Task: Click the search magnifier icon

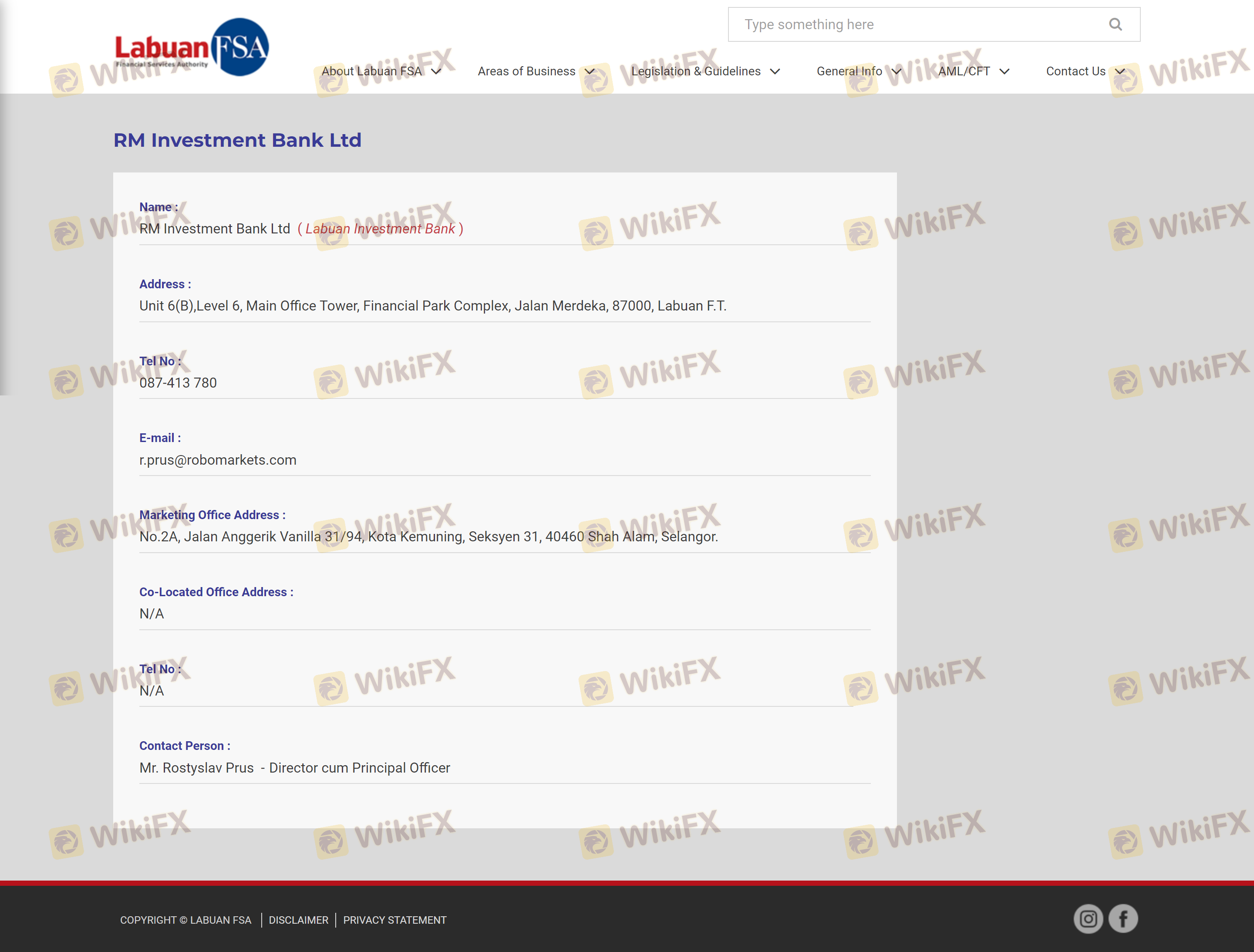Action: (1115, 24)
